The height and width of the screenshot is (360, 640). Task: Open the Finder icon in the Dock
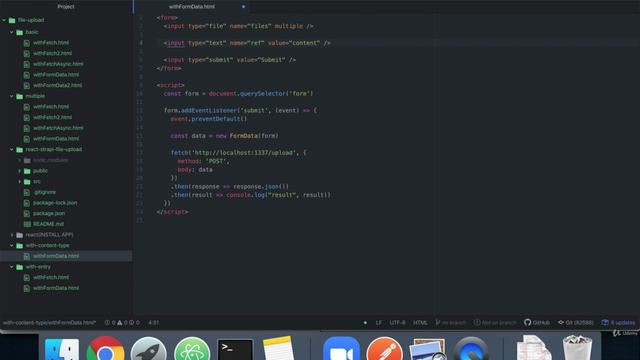(x=62, y=349)
